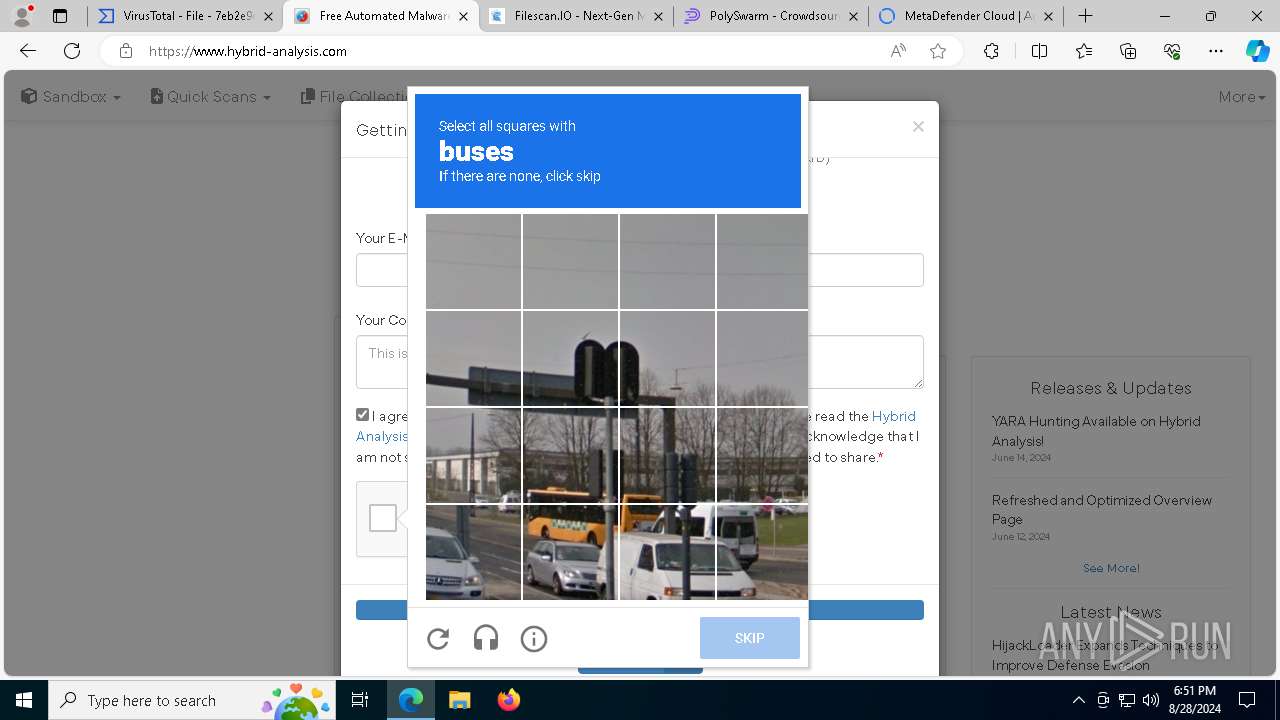Switch to the audio captcha challenge
This screenshot has width=1280, height=720.
coord(486,639)
